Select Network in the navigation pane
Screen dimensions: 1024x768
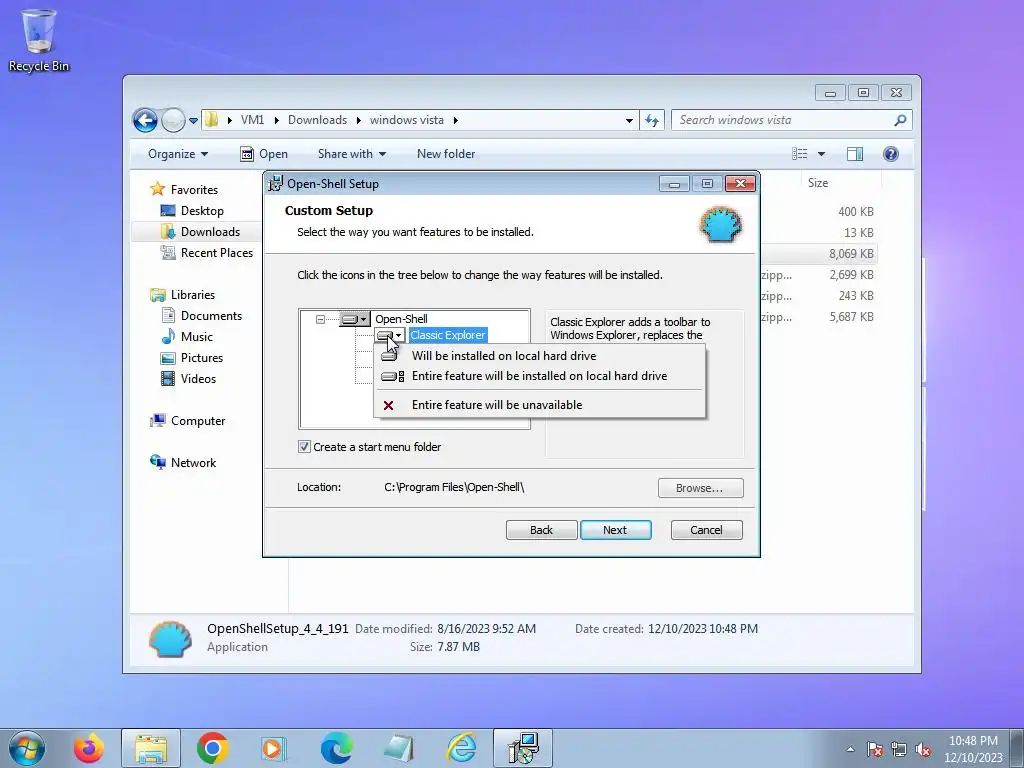(x=193, y=463)
